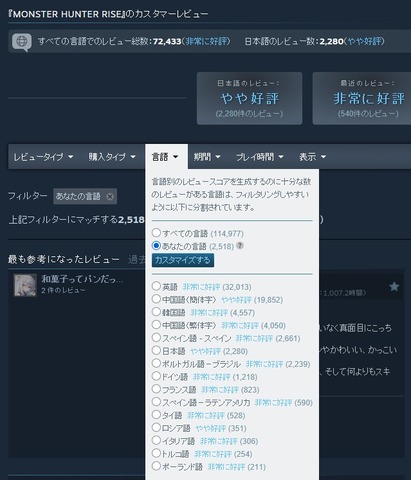
Task: Choose the フランス語 radio button
Action: 156,389
